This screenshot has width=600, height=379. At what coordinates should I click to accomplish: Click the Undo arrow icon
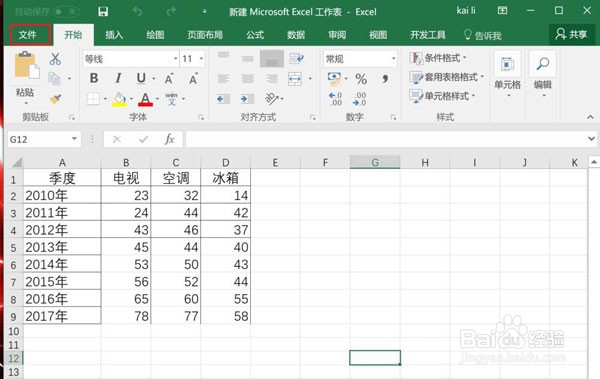click(x=137, y=12)
